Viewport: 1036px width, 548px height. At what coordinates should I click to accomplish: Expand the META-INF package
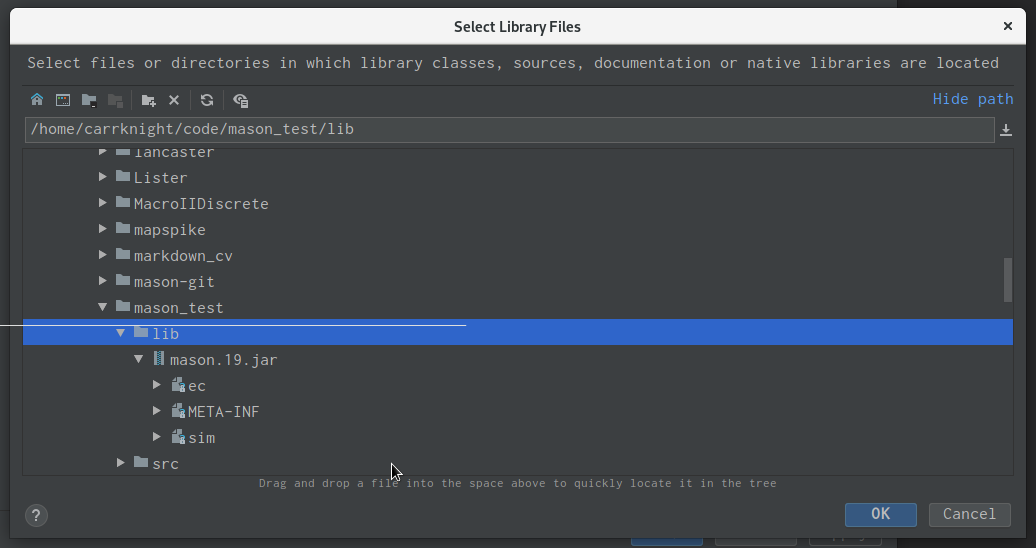157,411
